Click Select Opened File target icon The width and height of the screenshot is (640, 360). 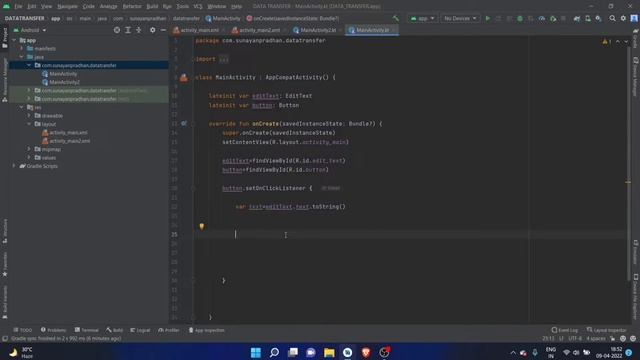coord(117,30)
